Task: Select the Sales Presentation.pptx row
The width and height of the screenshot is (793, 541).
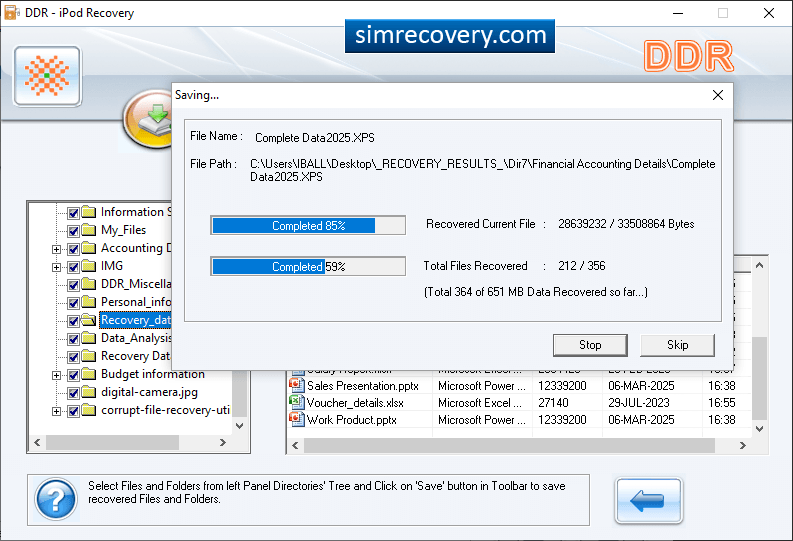Action: 520,386
